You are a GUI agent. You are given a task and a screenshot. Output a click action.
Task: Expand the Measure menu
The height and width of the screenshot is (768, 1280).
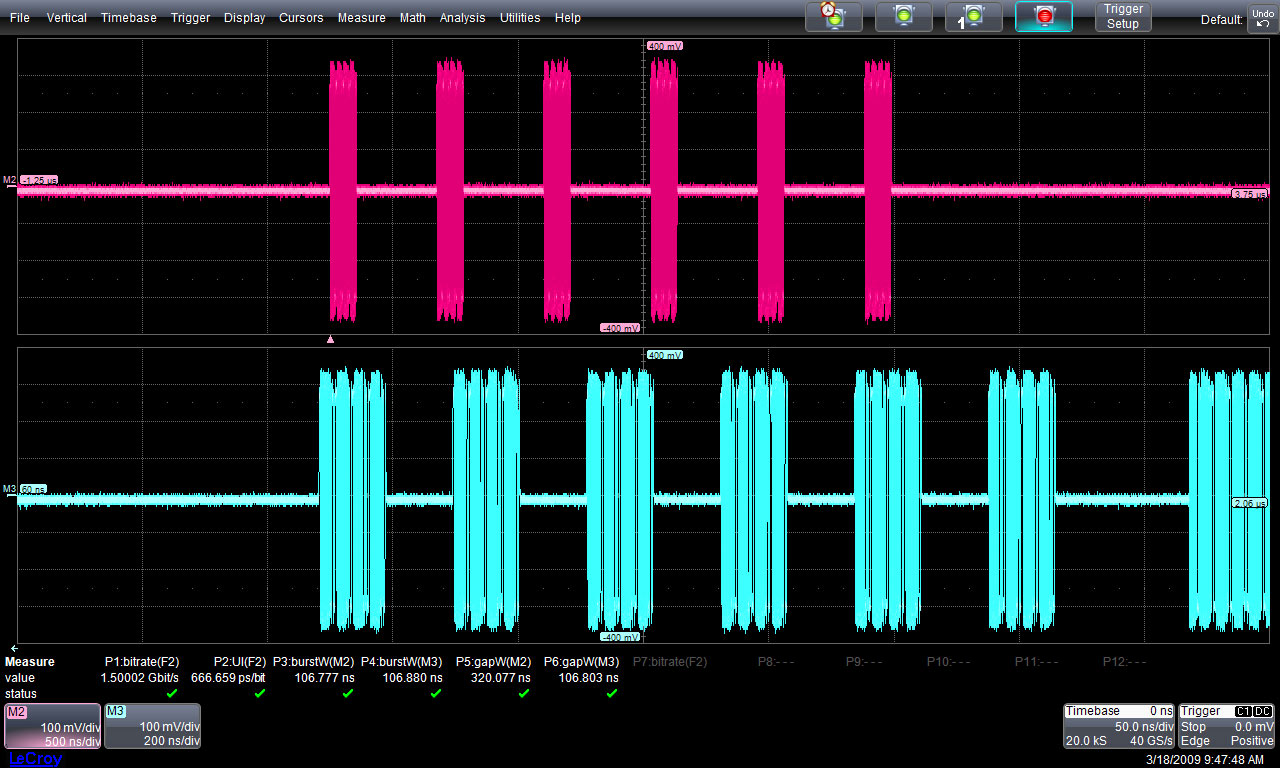click(361, 18)
